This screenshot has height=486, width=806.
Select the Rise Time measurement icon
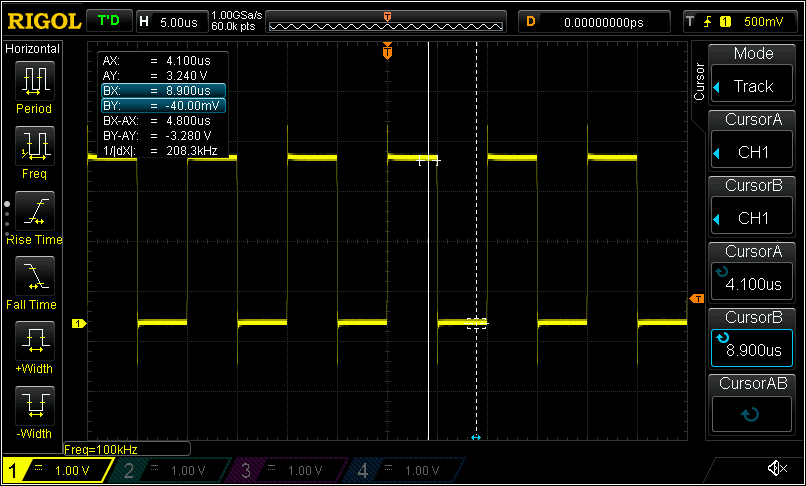(35, 211)
